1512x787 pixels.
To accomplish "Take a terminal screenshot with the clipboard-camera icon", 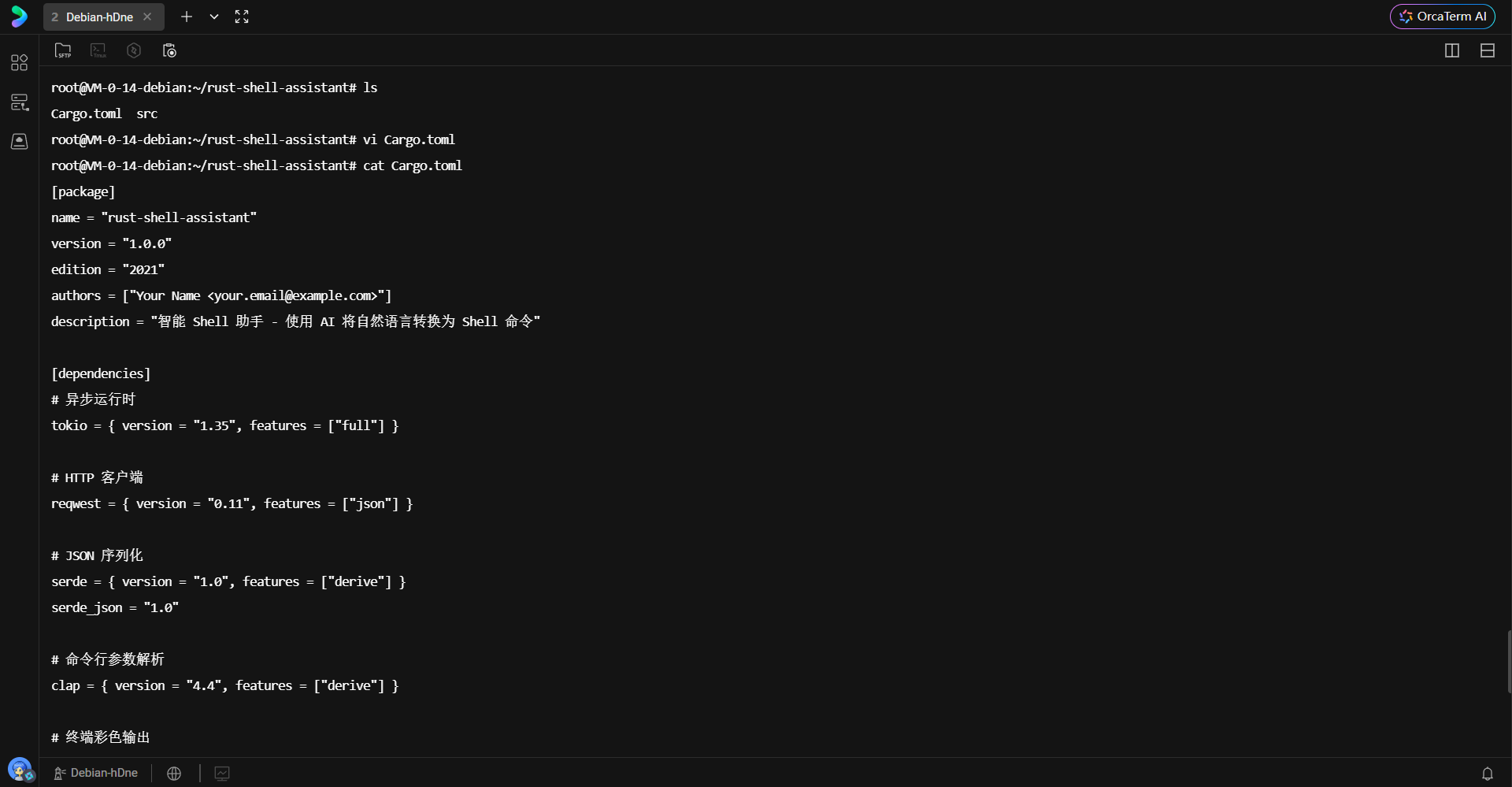I will pyautogui.click(x=169, y=50).
